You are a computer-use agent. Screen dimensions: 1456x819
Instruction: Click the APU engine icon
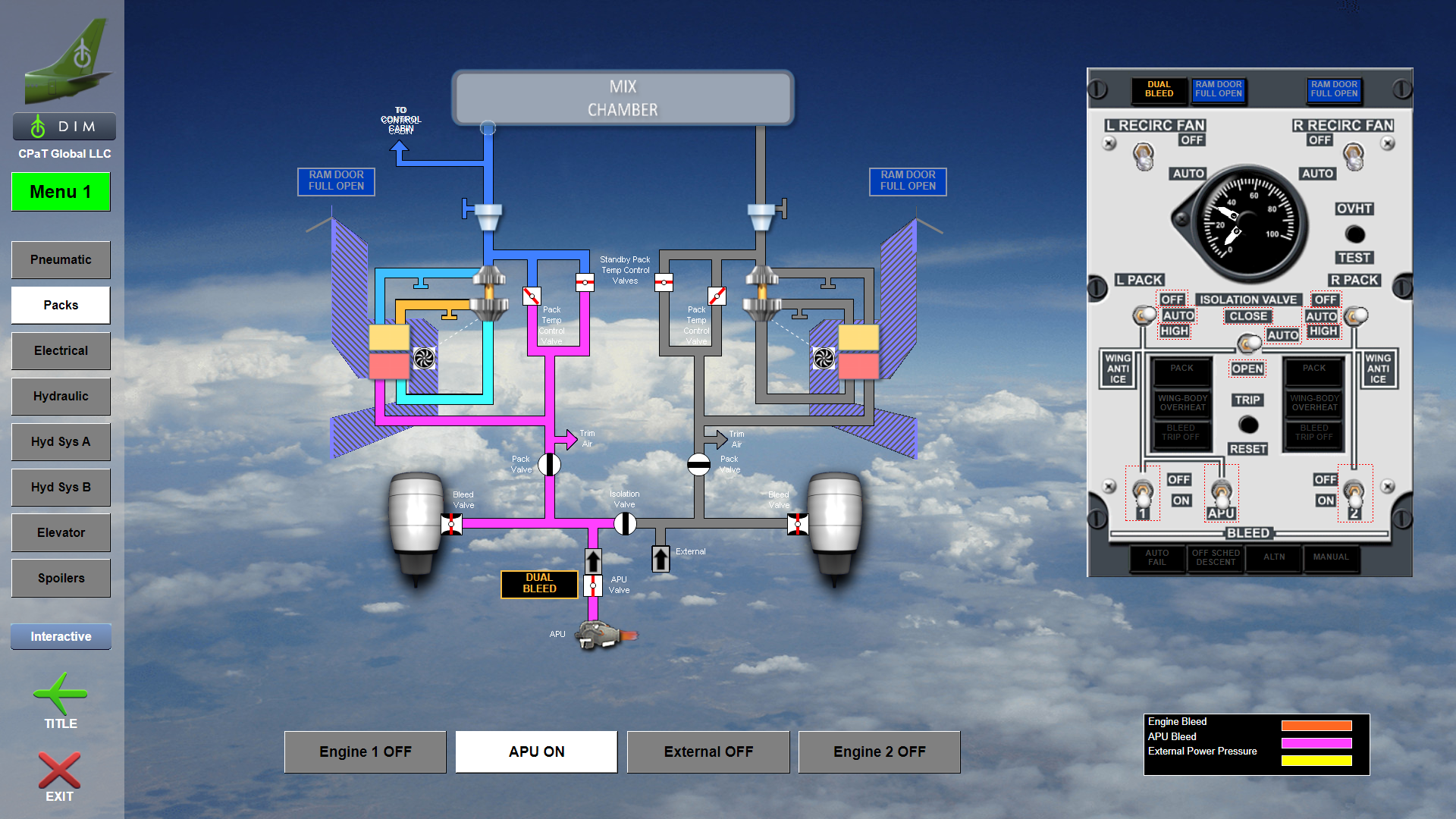pos(605,635)
